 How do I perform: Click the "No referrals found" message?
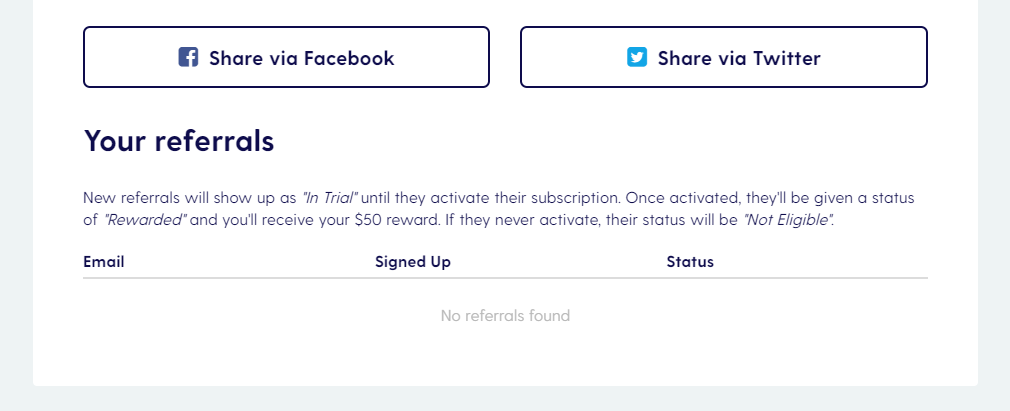point(505,316)
